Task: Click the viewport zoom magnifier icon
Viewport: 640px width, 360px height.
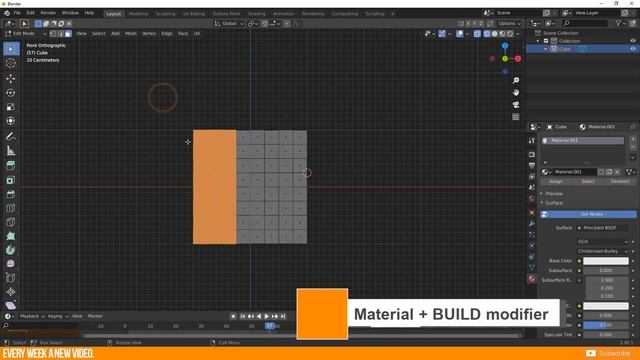Action: [516, 81]
